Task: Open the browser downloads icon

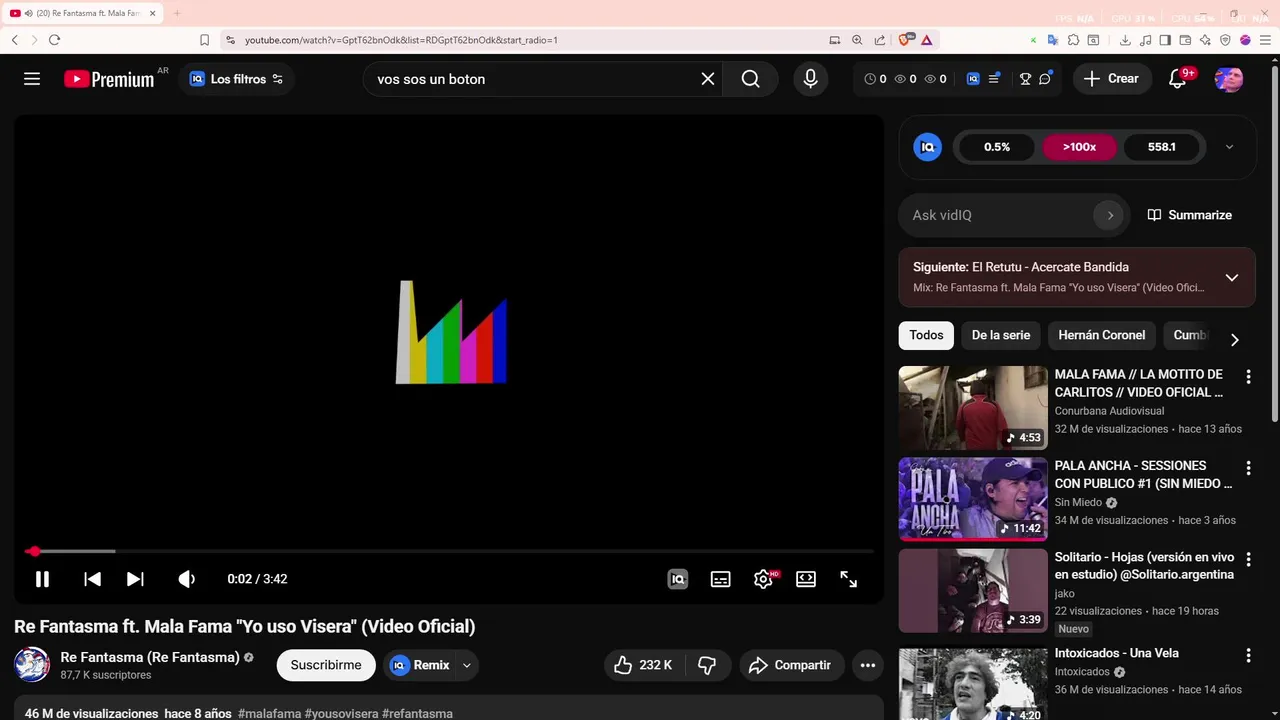Action: pos(1125,40)
